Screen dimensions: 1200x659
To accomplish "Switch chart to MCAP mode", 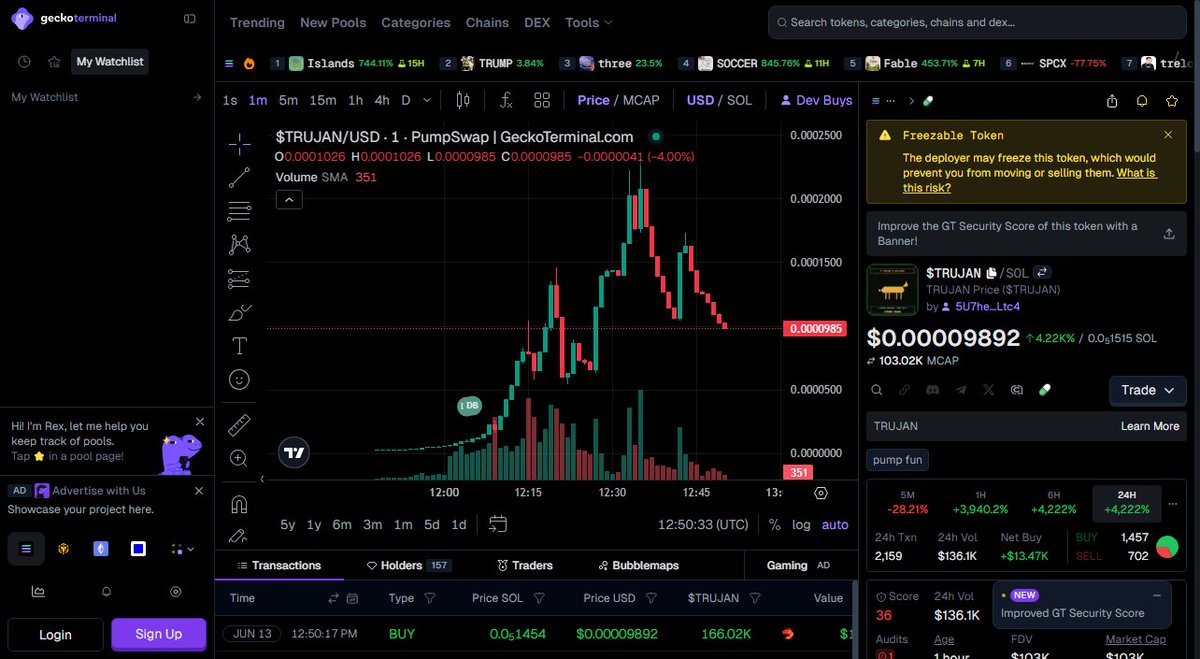I will point(642,100).
